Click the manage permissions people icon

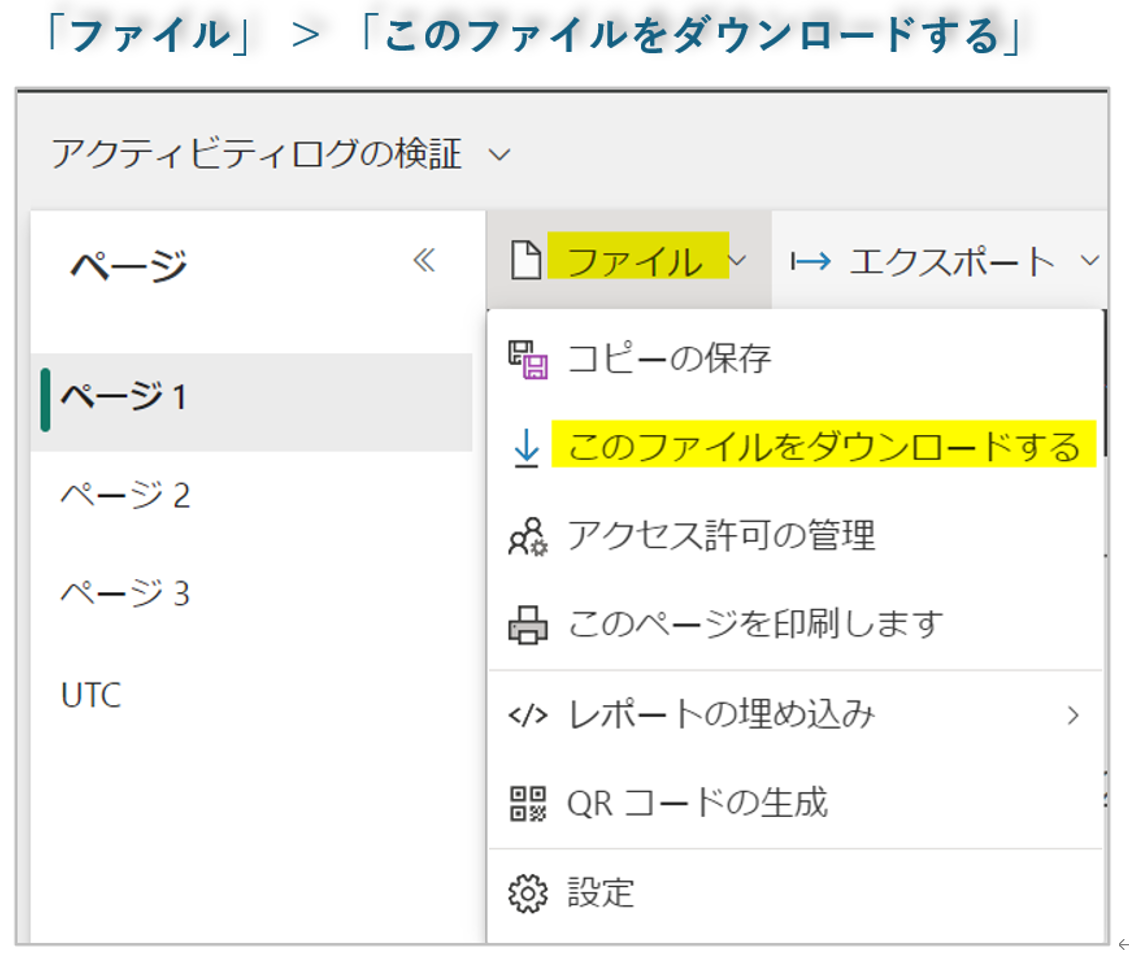[x=528, y=536]
